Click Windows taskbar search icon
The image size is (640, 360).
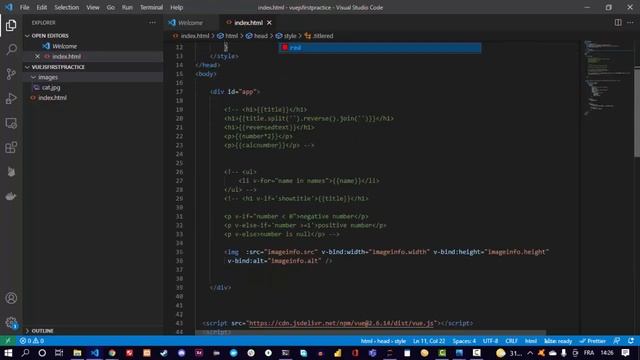pos(25,353)
